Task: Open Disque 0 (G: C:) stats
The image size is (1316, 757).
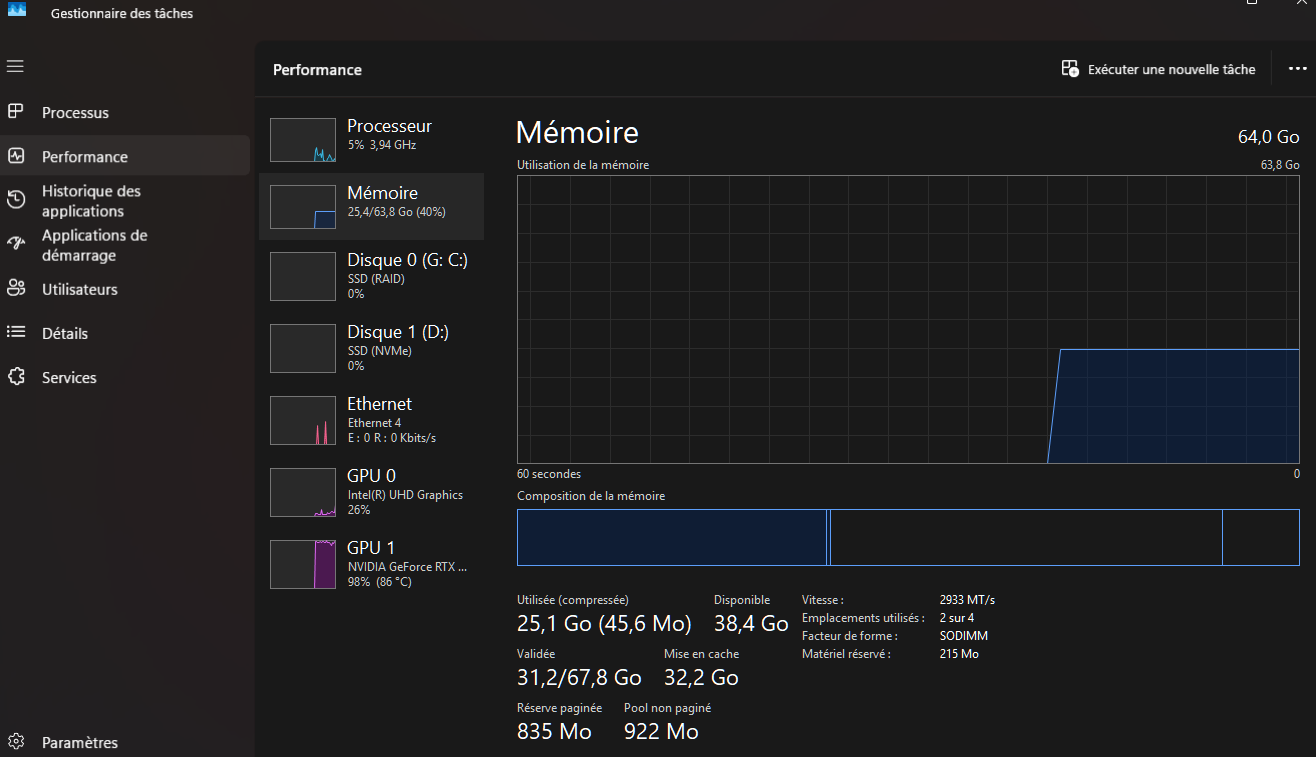Action: [371, 275]
